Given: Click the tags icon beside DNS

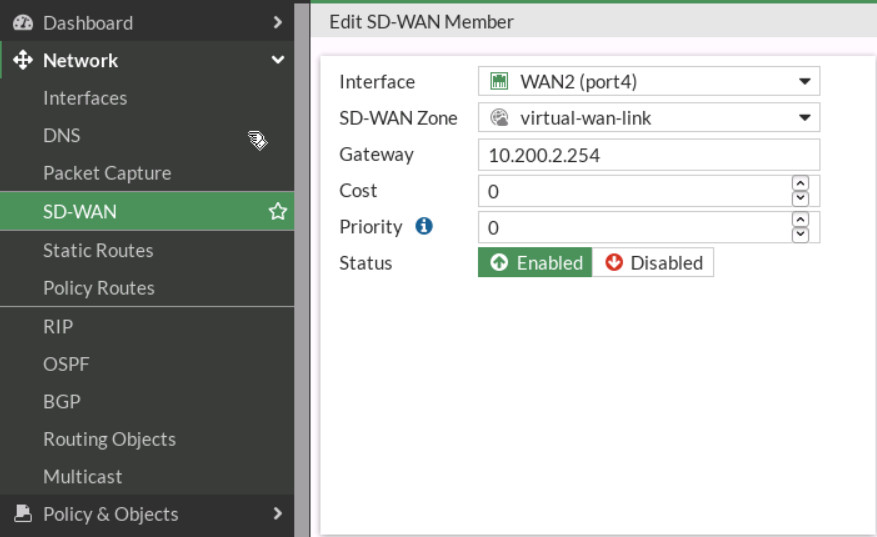Looking at the screenshot, I should click(x=257, y=140).
